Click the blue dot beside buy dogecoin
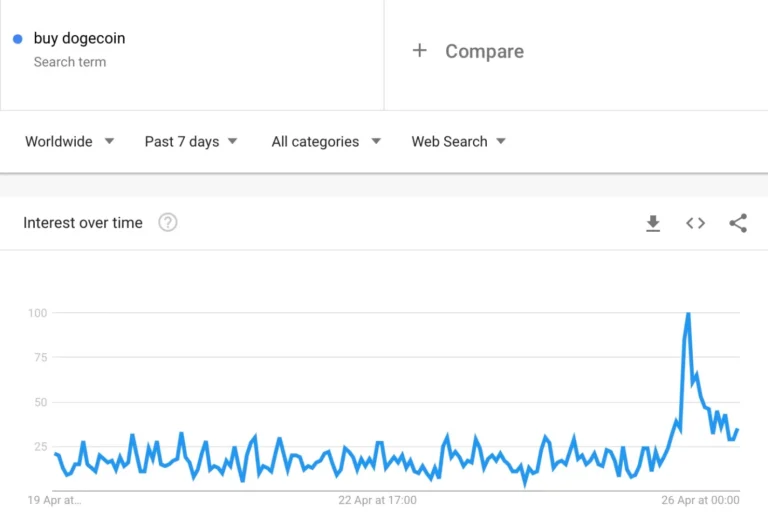 [x=17, y=39]
